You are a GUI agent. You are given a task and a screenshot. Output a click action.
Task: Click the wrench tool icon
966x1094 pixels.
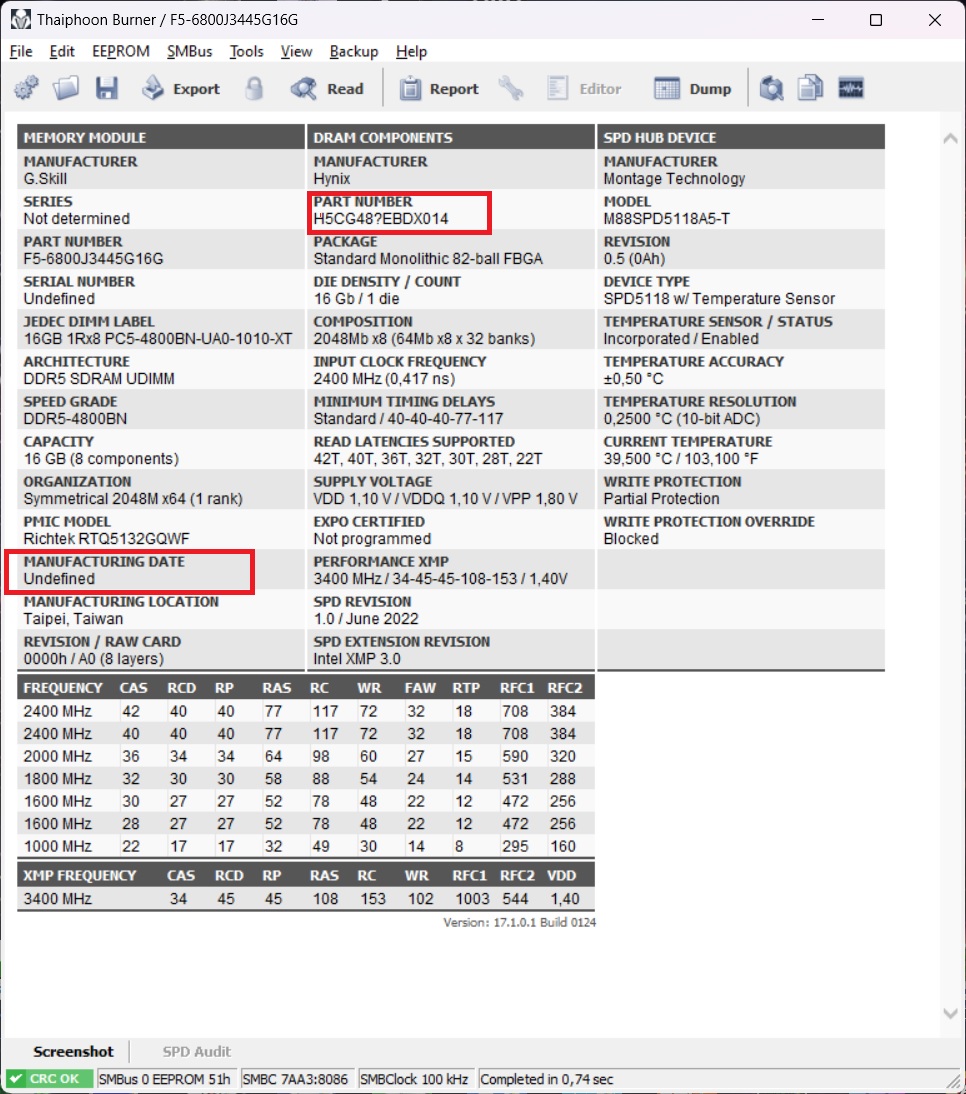511,89
